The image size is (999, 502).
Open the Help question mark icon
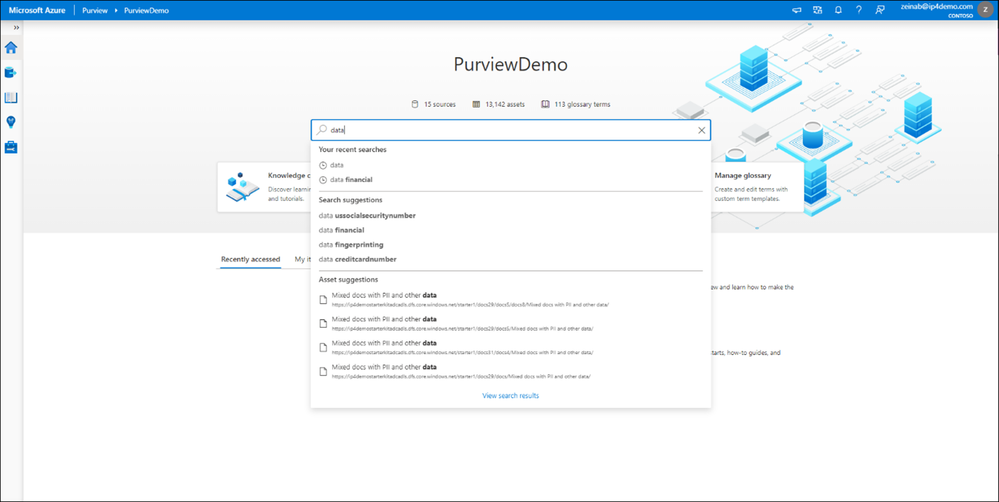[859, 10]
